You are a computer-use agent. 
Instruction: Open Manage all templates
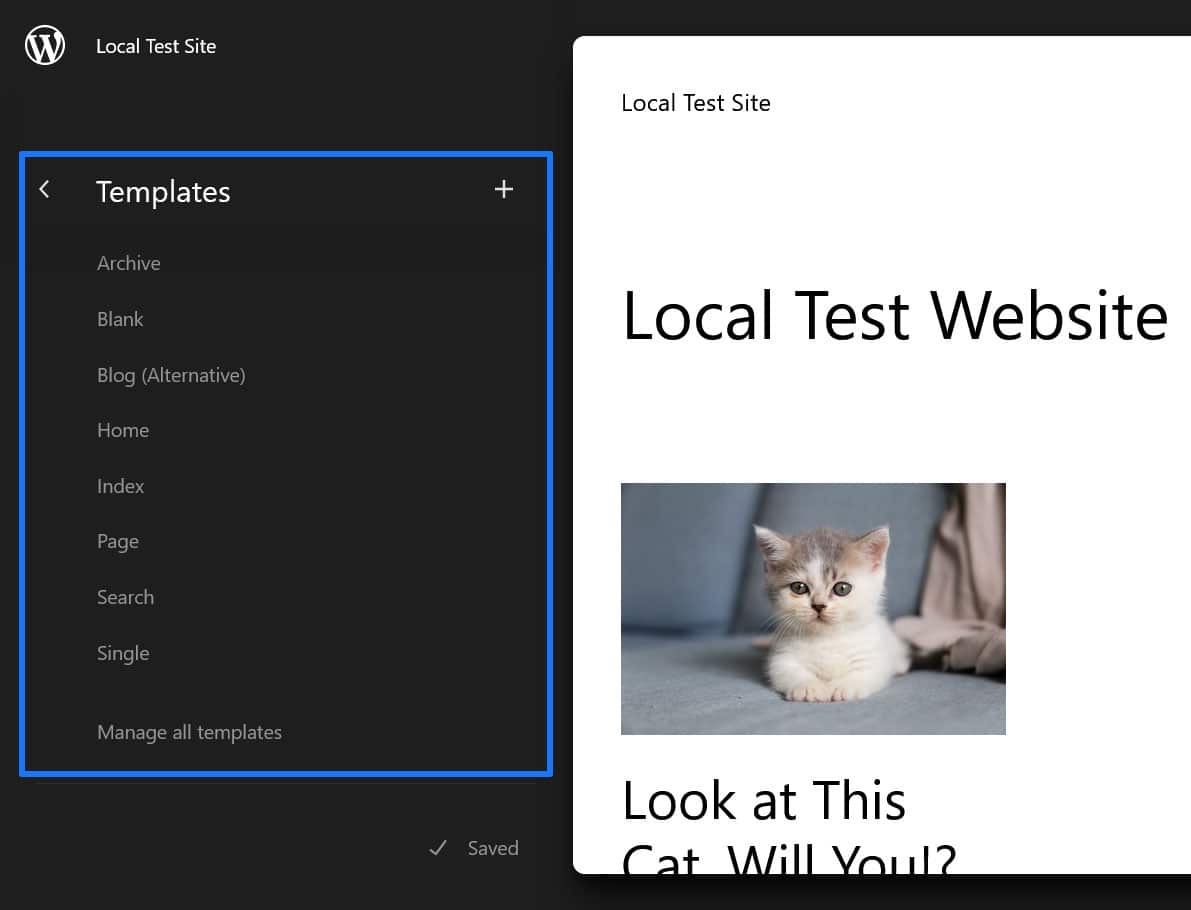point(189,732)
